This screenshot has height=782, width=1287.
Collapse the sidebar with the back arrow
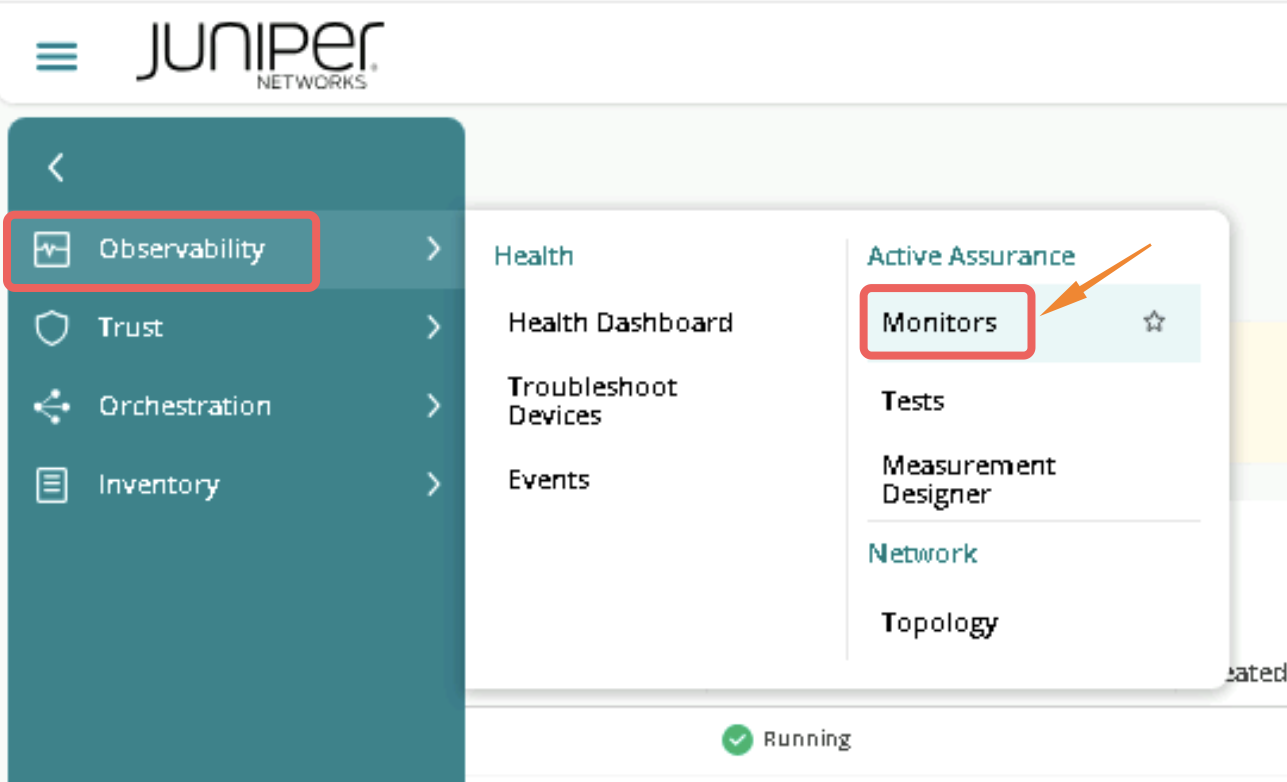tap(56, 167)
